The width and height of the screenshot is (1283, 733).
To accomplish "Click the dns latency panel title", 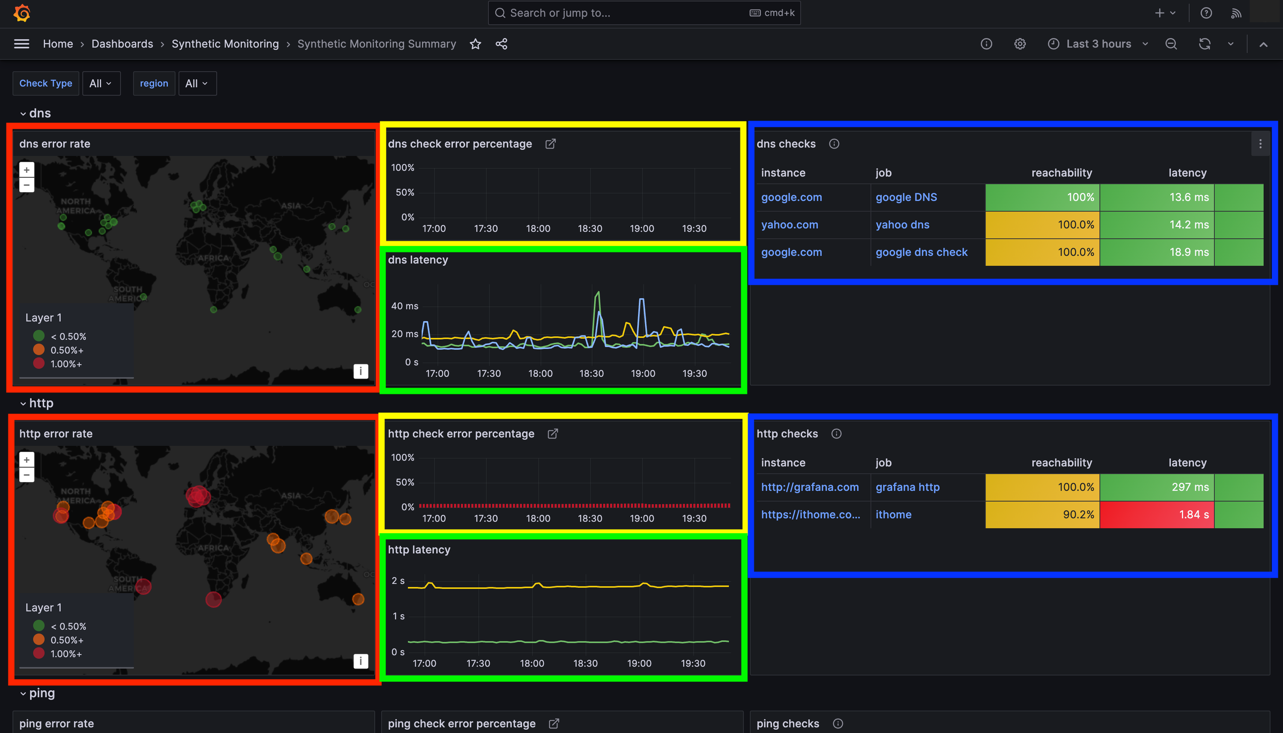I will coord(417,260).
